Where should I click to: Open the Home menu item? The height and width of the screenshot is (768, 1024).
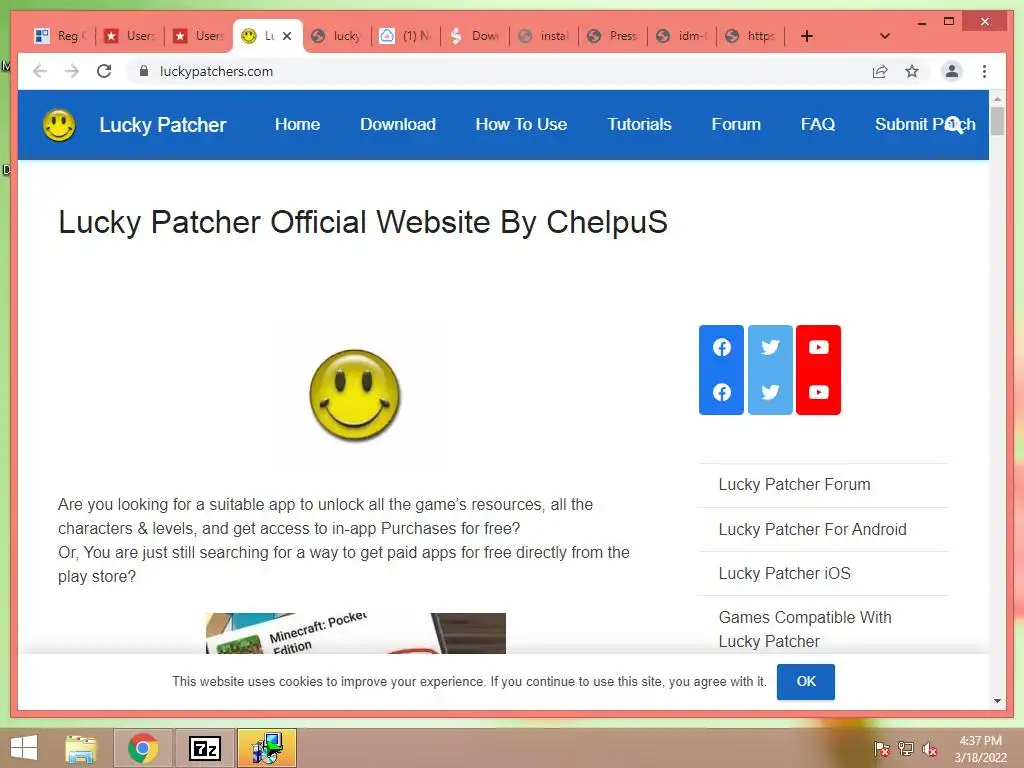(297, 124)
